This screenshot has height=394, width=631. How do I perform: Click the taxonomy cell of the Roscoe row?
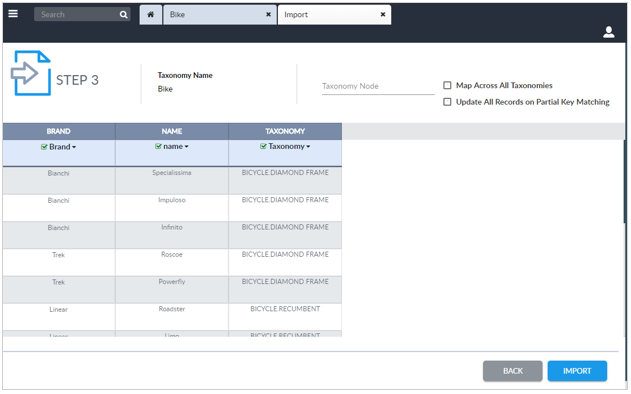pos(285,262)
